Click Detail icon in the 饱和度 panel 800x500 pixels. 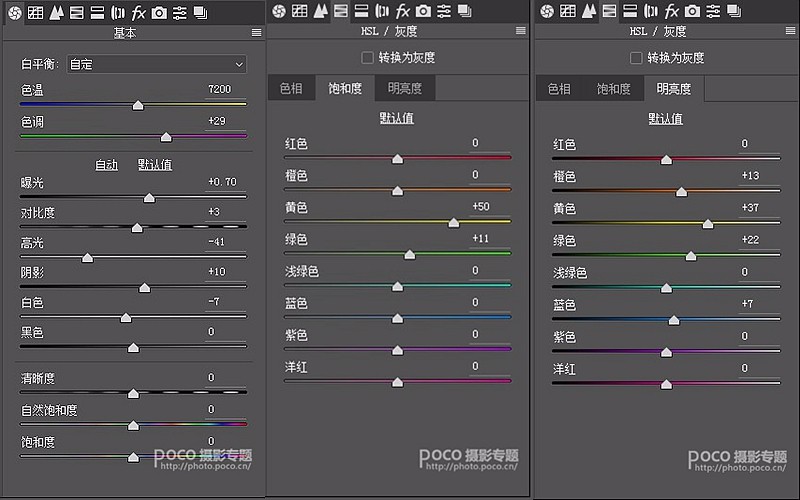pyautogui.click(x=320, y=11)
